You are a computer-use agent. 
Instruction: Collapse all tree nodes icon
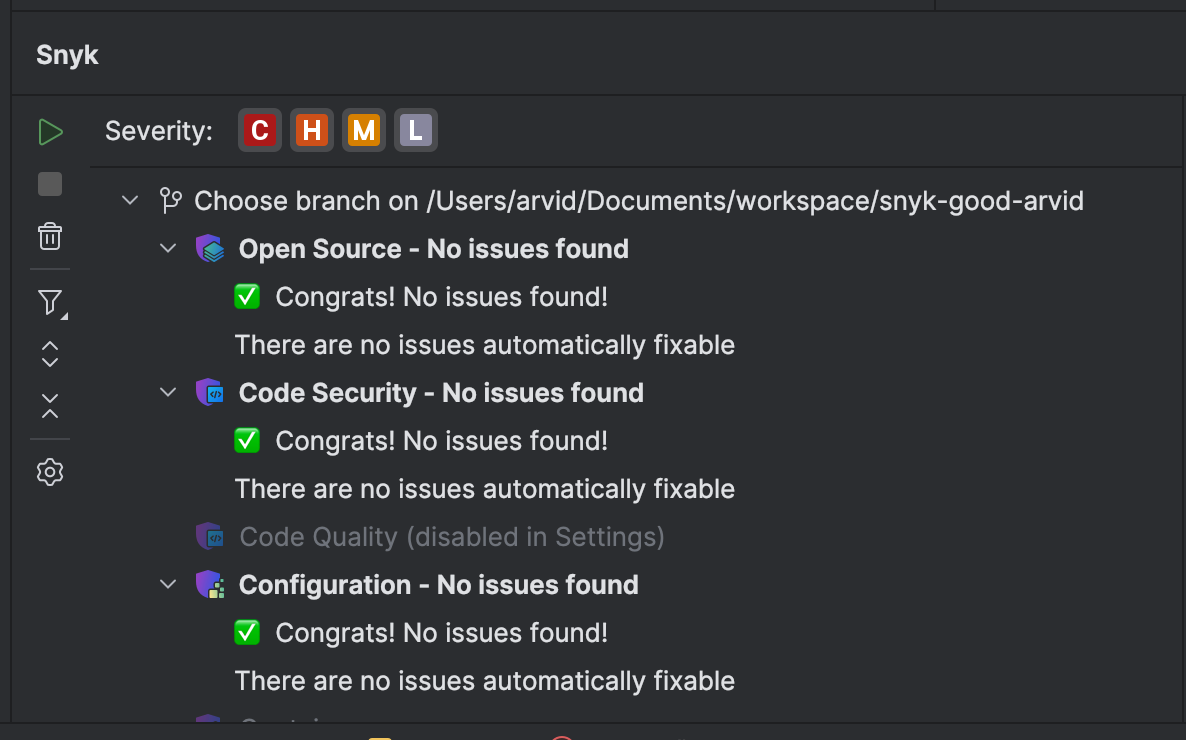(50, 406)
